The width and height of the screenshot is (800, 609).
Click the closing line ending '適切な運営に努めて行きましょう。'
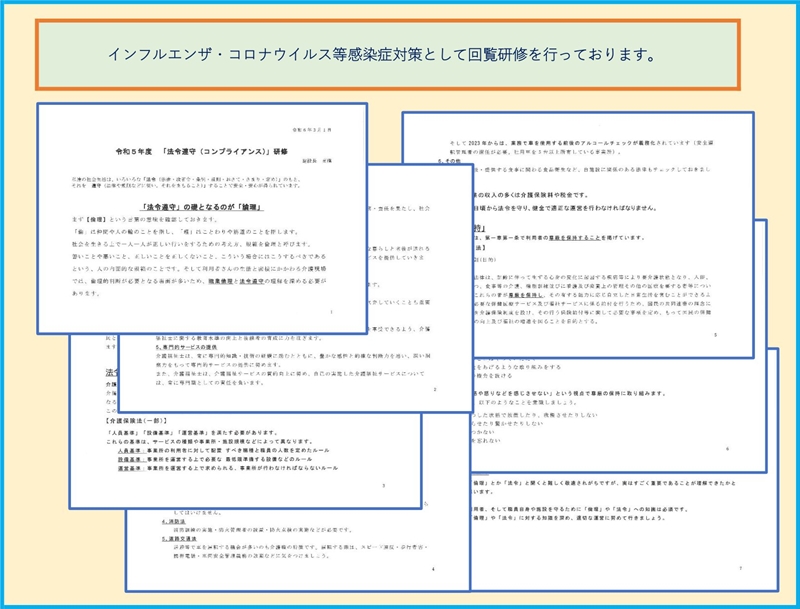[x=570, y=518]
